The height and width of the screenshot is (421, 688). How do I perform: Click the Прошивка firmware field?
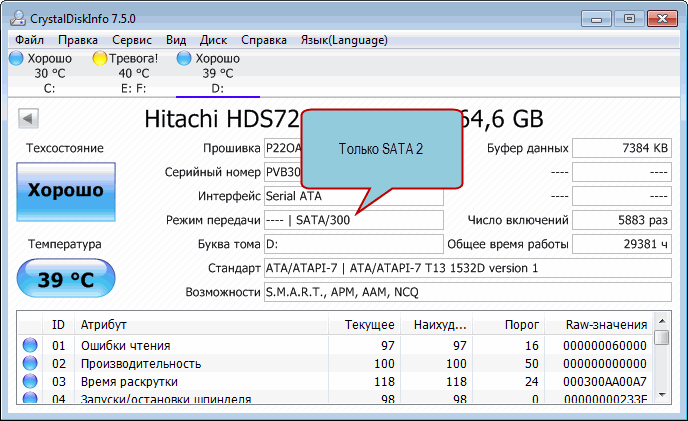[283, 148]
